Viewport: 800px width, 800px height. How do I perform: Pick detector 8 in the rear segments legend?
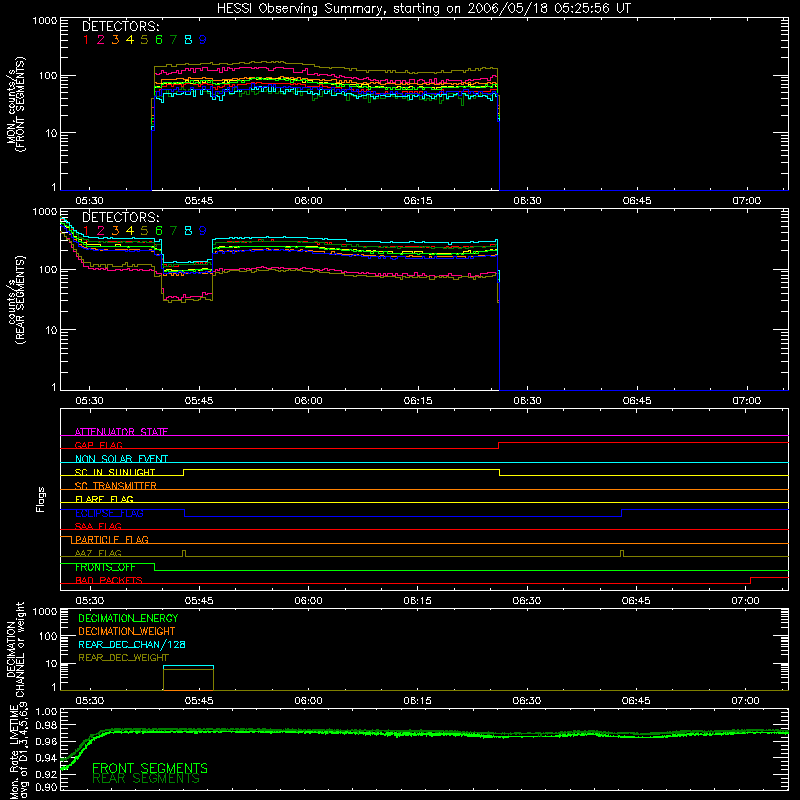point(188,231)
